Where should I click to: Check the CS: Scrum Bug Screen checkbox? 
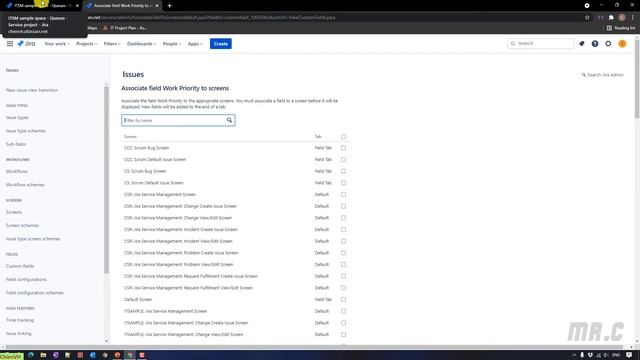tap(343, 171)
